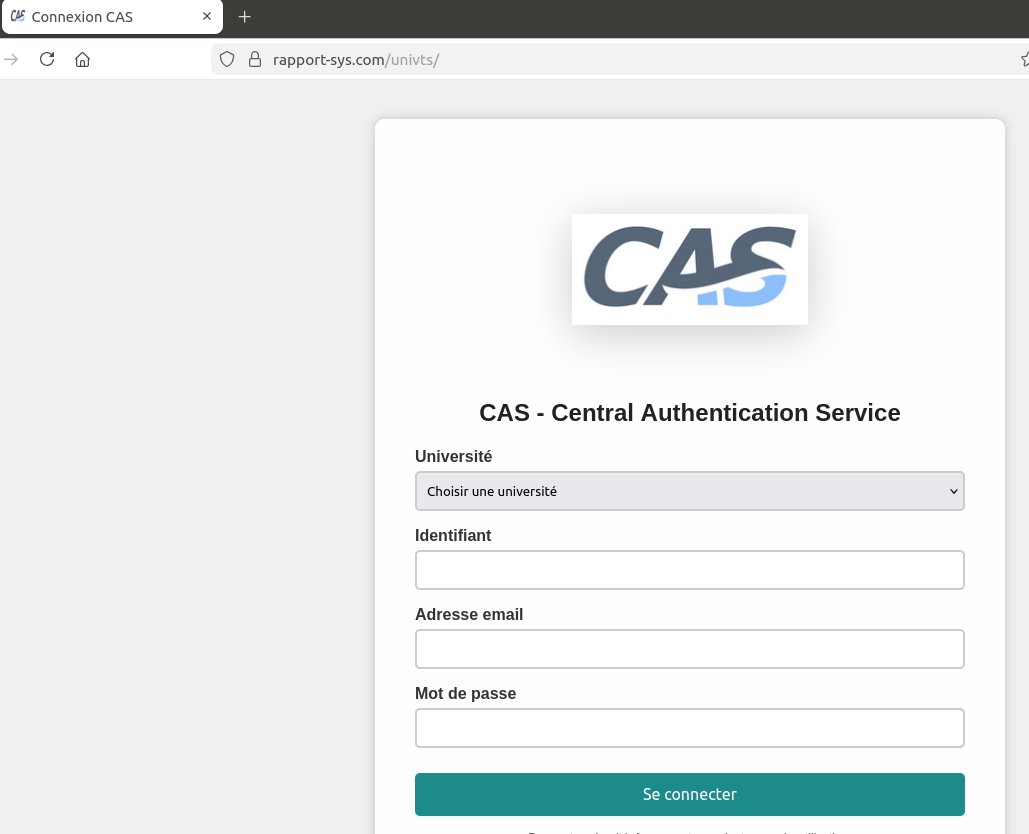Image resolution: width=1029 pixels, height=834 pixels.
Task: Close the Connexion CAS tab
Action: point(207,16)
